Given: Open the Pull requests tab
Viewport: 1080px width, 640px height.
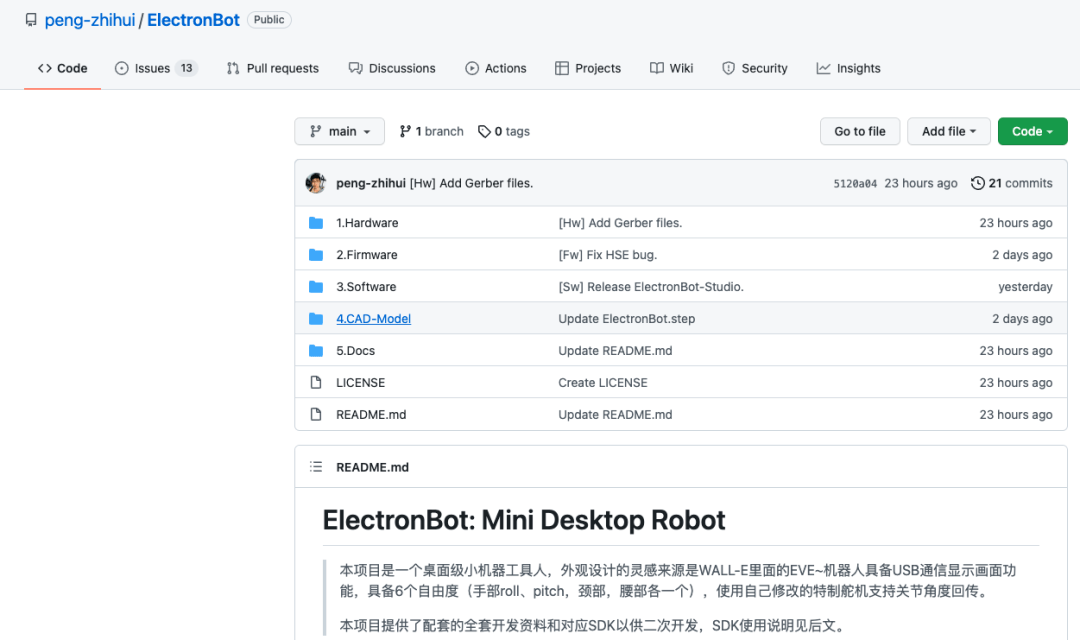Looking at the screenshot, I should [x=273, y=68].
